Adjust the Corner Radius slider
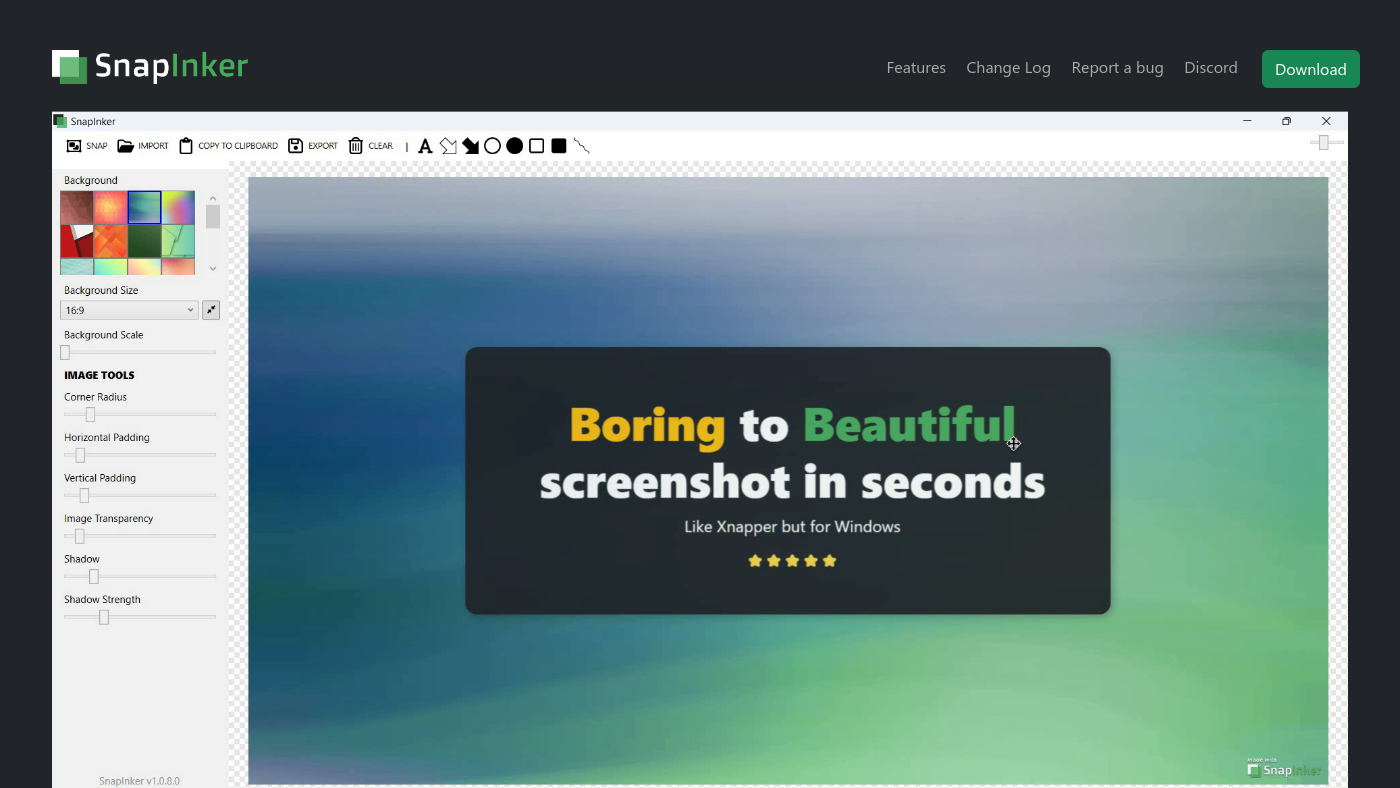The width and height of the screenshot is (1400, 788). click(140, 414)
